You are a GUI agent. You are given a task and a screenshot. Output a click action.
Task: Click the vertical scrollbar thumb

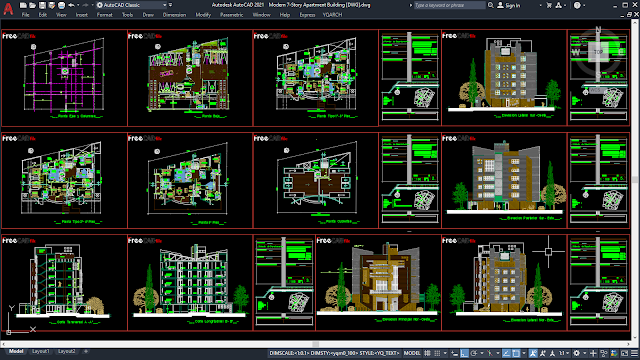click(x=635, y=180)
